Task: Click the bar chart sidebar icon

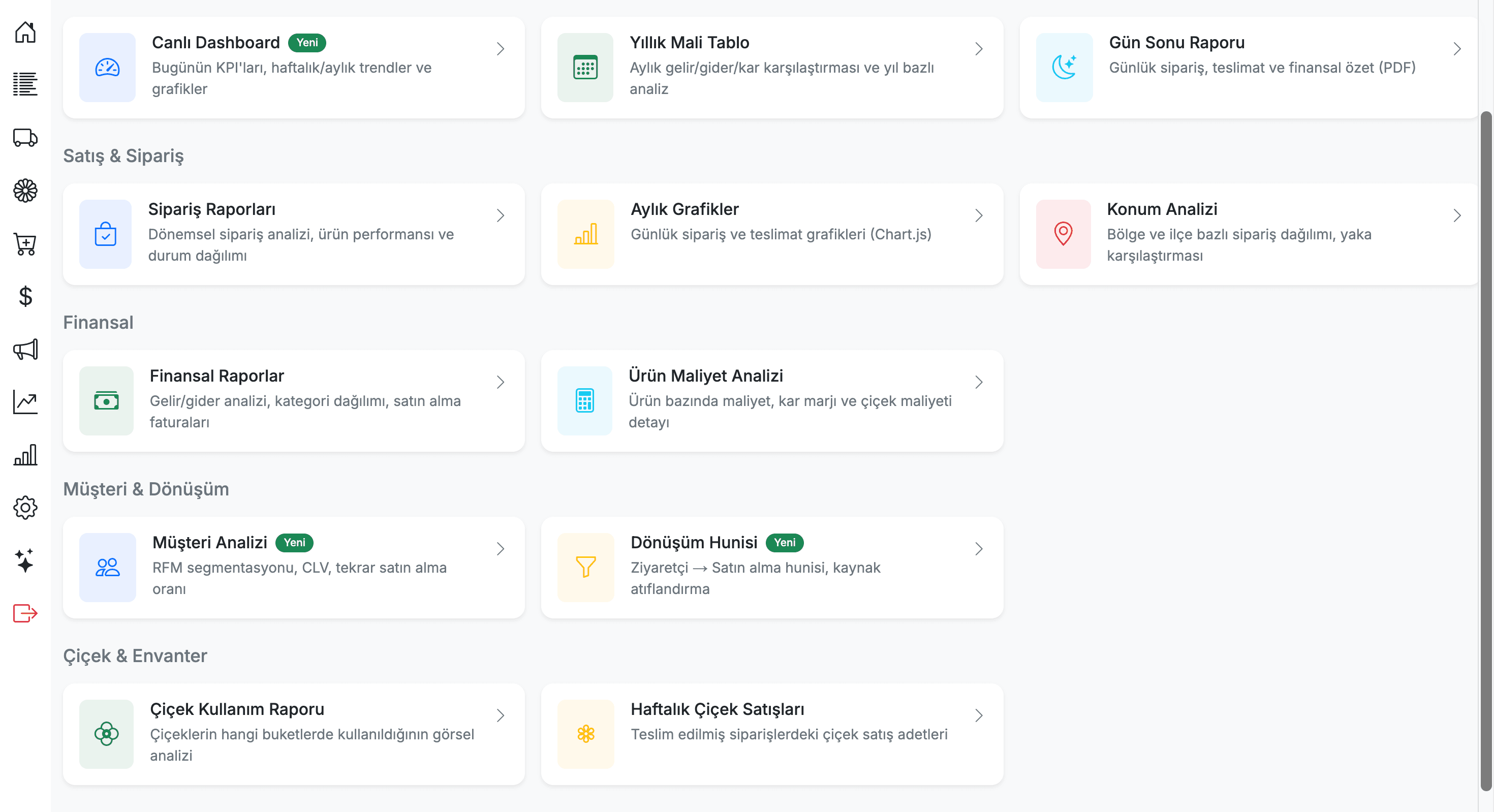Action: (25, 455)
